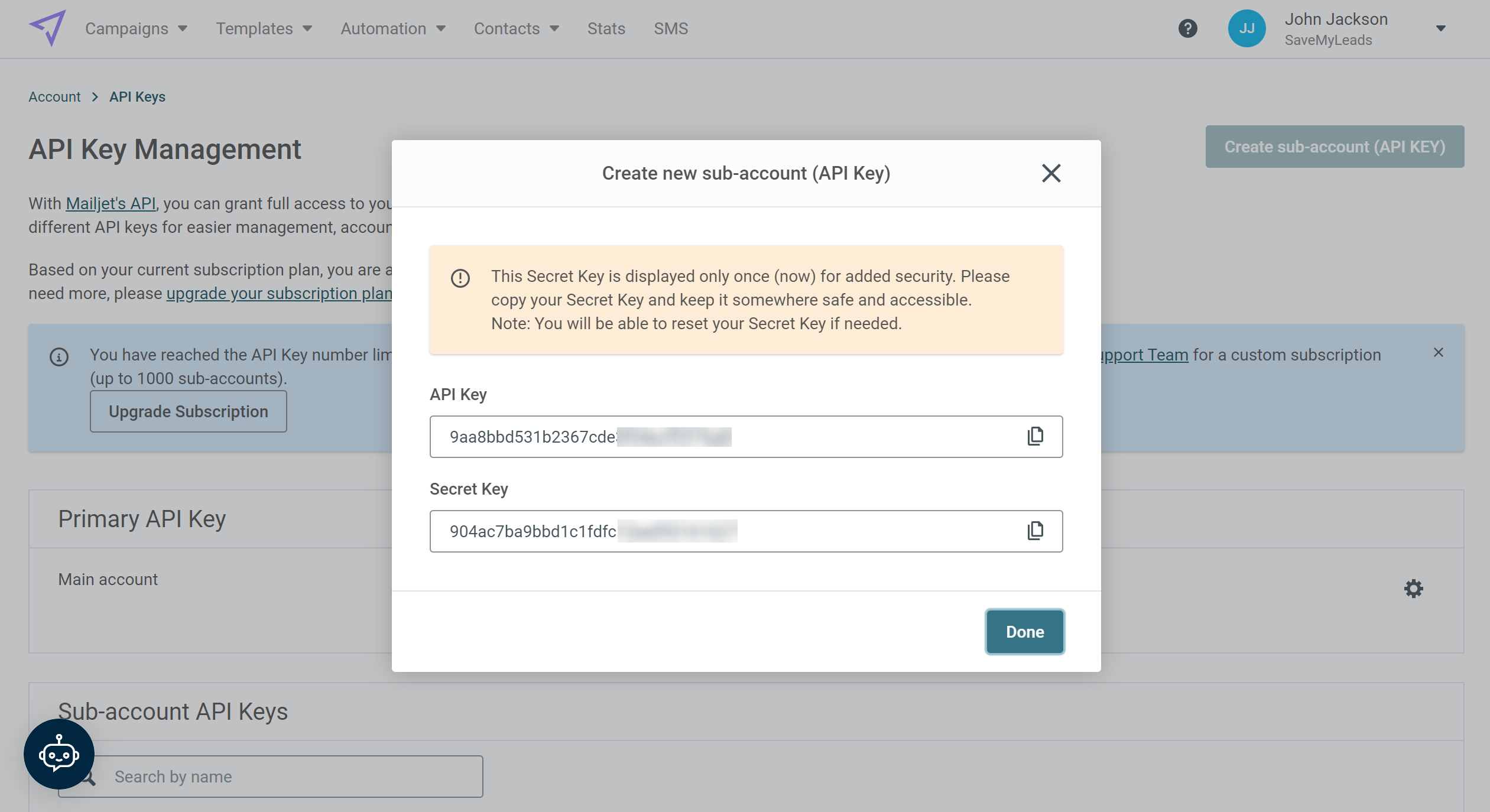Click the Account breadcrumb link
Image resolution: width=1490 pixels, height=812 pixels.
(x=54, y=96)
